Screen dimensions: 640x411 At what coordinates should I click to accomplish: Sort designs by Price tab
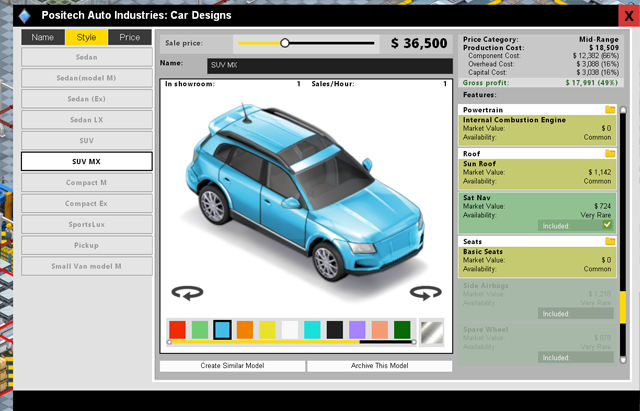[x=130, y=37]
